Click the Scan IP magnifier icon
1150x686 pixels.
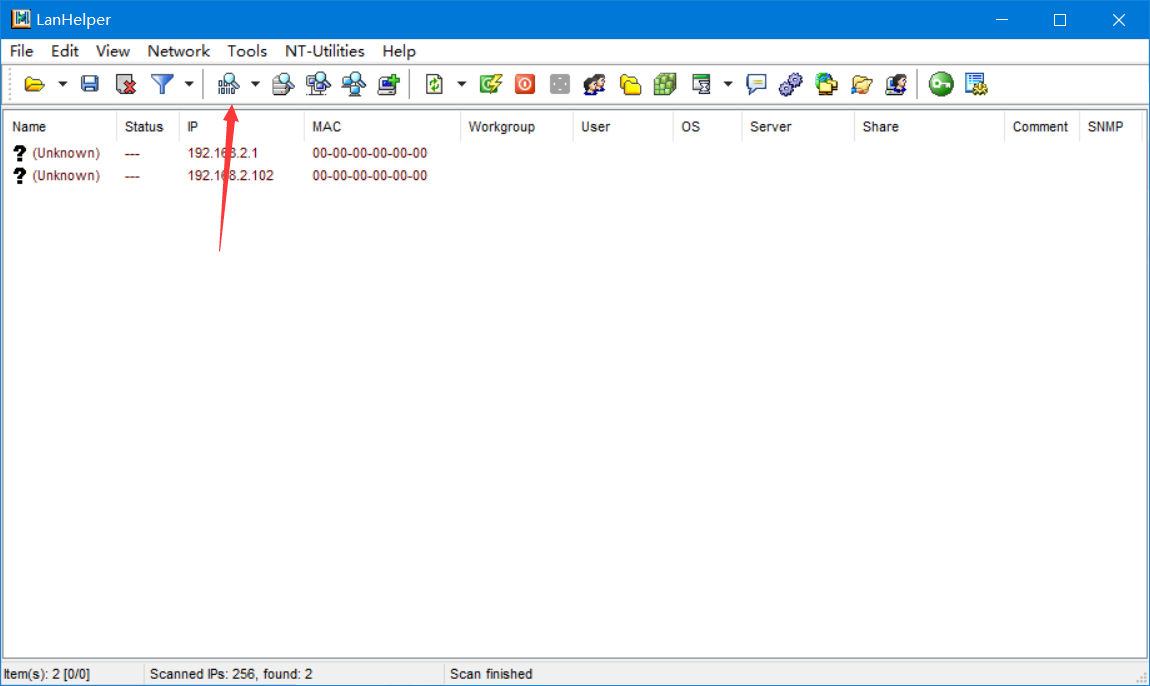(228, 84)
